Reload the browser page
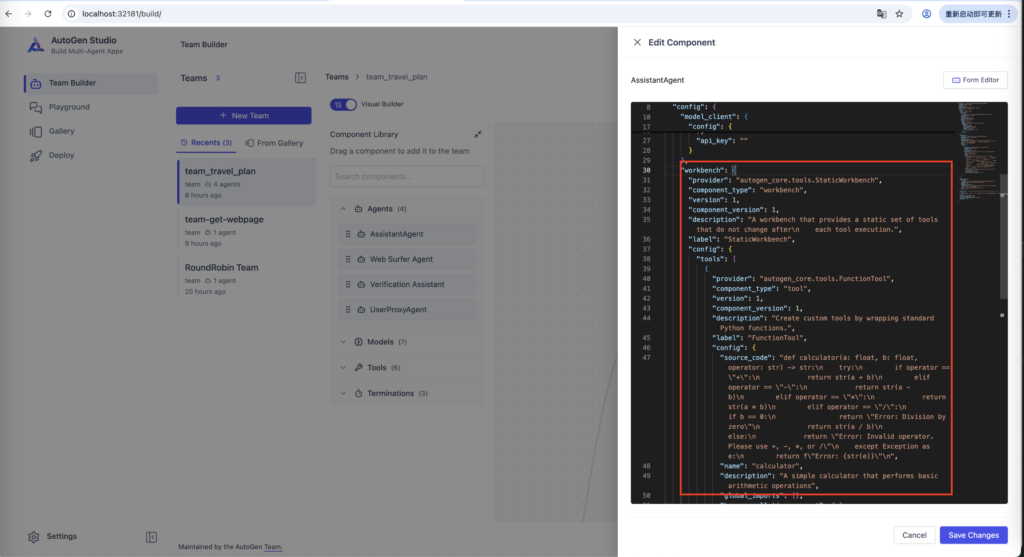Viewport: 1024px width, 557px height. [48, 14]
